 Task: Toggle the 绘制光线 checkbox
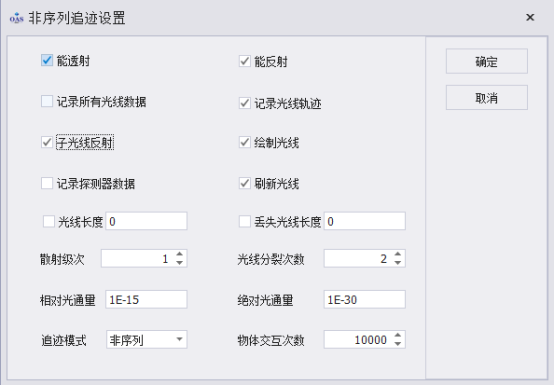tap(245, 142)
